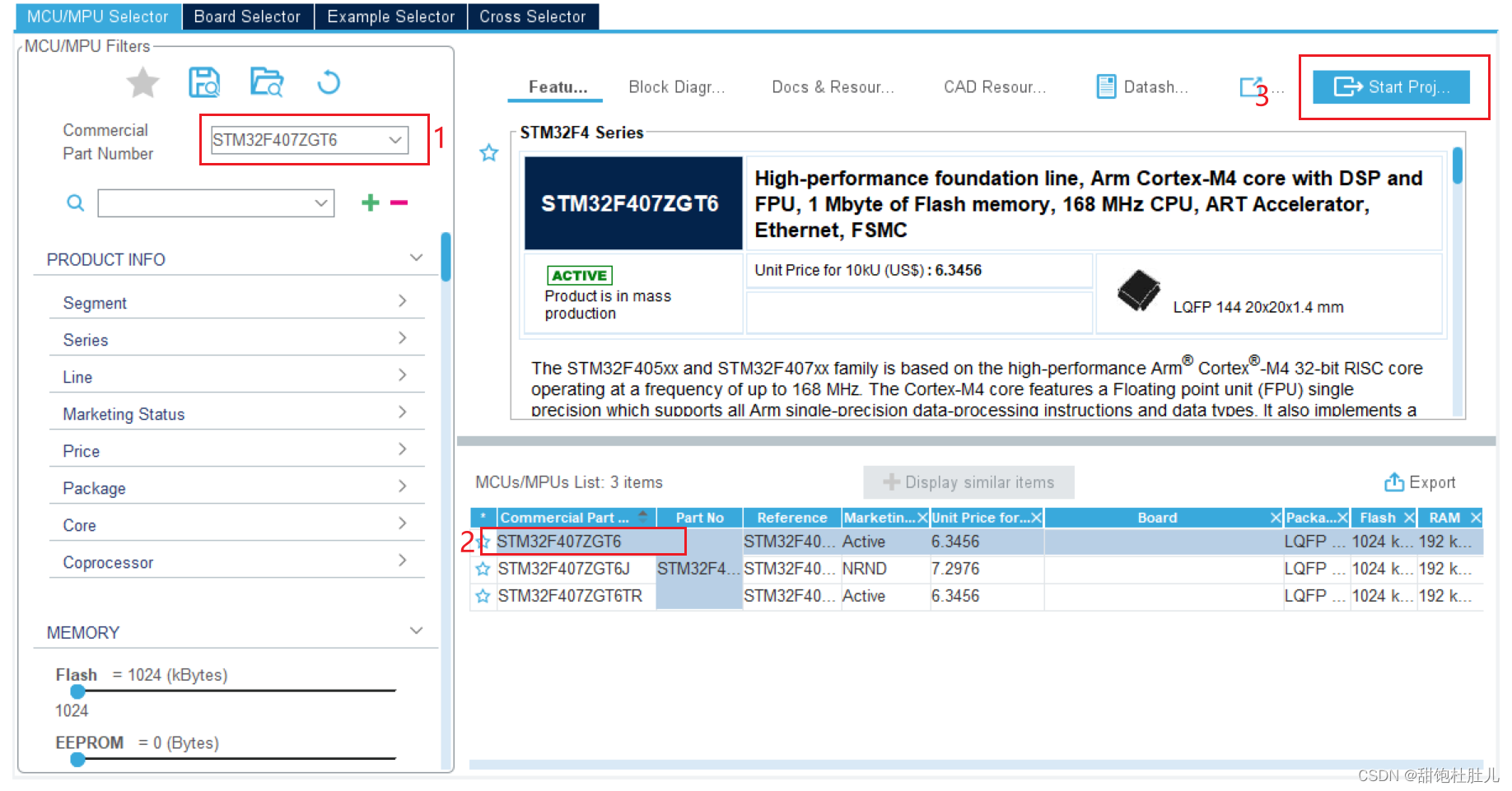Open the Example Selector tab
This screenshot has height=791, width=1512.
click(390, 16)
